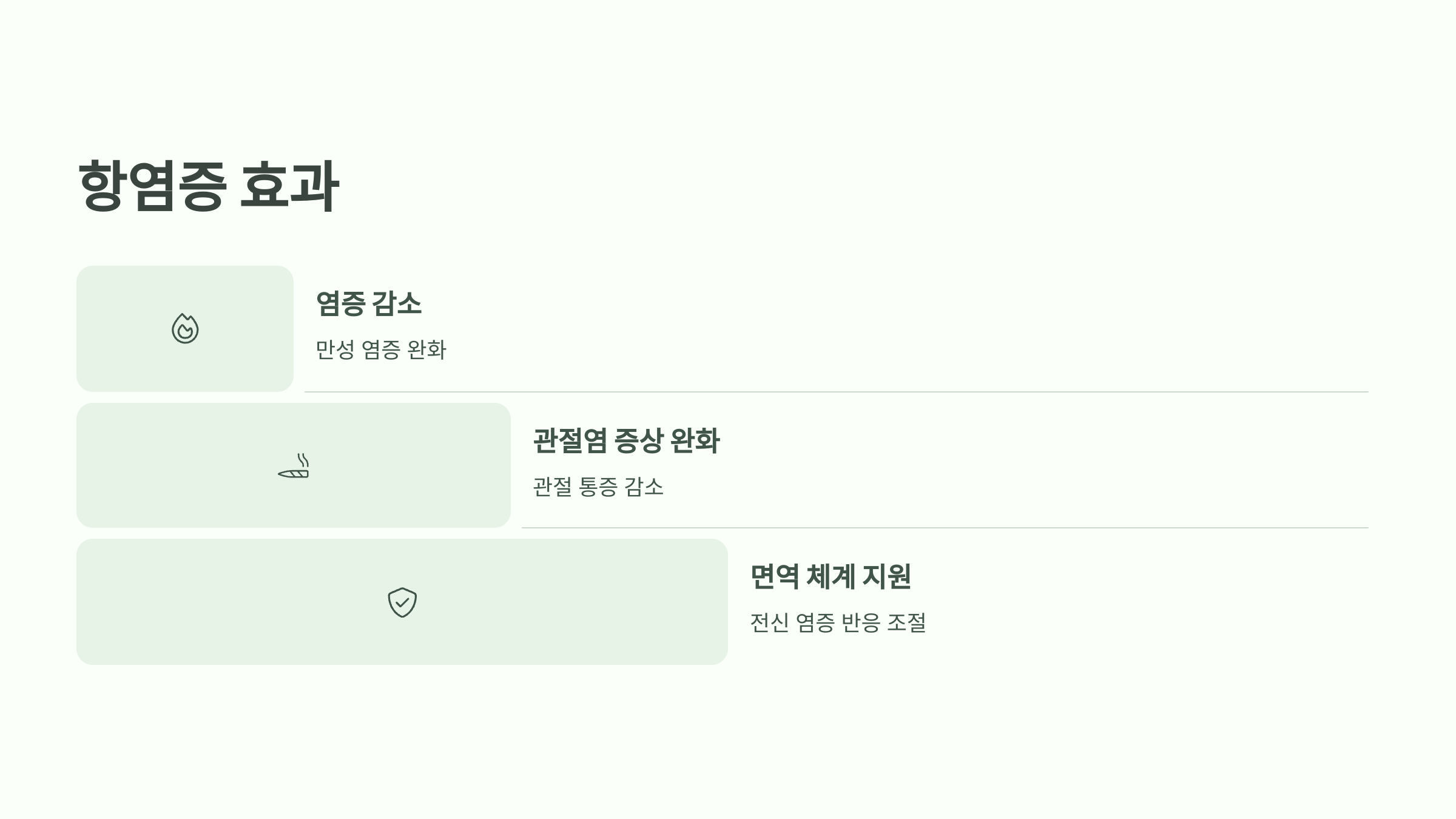This screenshot has width=1456, height=819.
Task: Click the shield checkmark icon
Action: pyautogui.click(x=402, y=602)
